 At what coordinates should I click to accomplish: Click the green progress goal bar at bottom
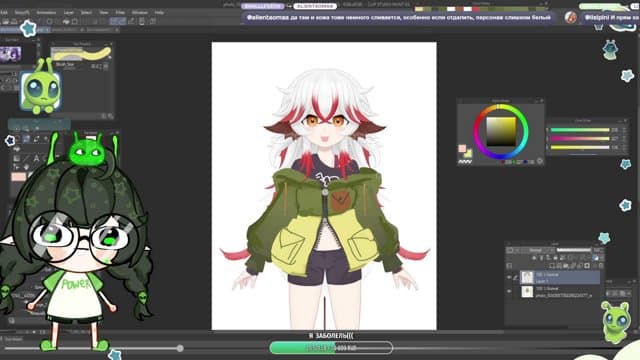pyautogui.click(x=331, y=348)
